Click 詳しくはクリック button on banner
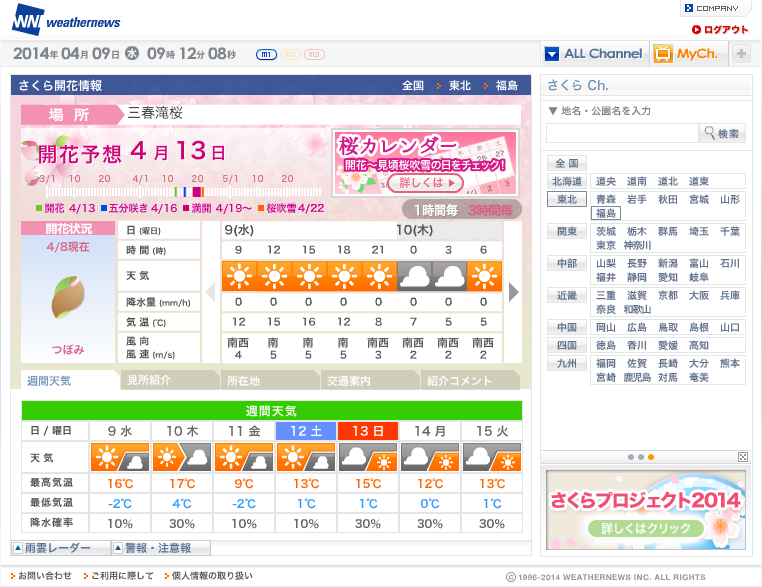This screenshot has height=587, width=762. point(645,528)
